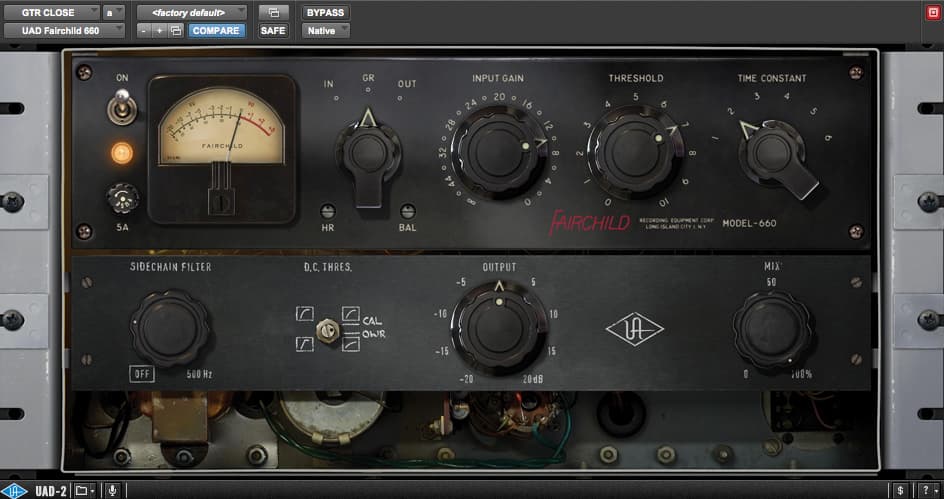Image resolution: width=944 pixels, height=499 pixels.
Task: Click the 5A fuse holder
Action: click(x=122, y=199)
